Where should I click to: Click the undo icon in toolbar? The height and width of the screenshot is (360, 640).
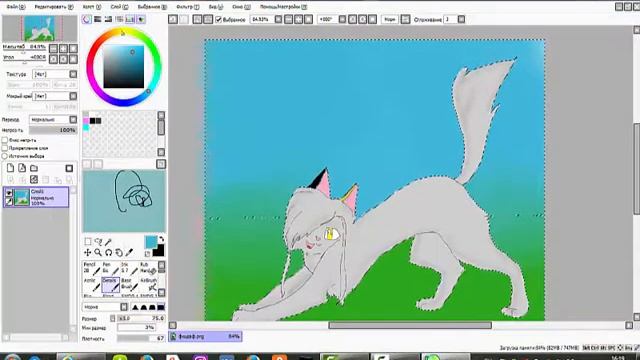tap(173, 19)
